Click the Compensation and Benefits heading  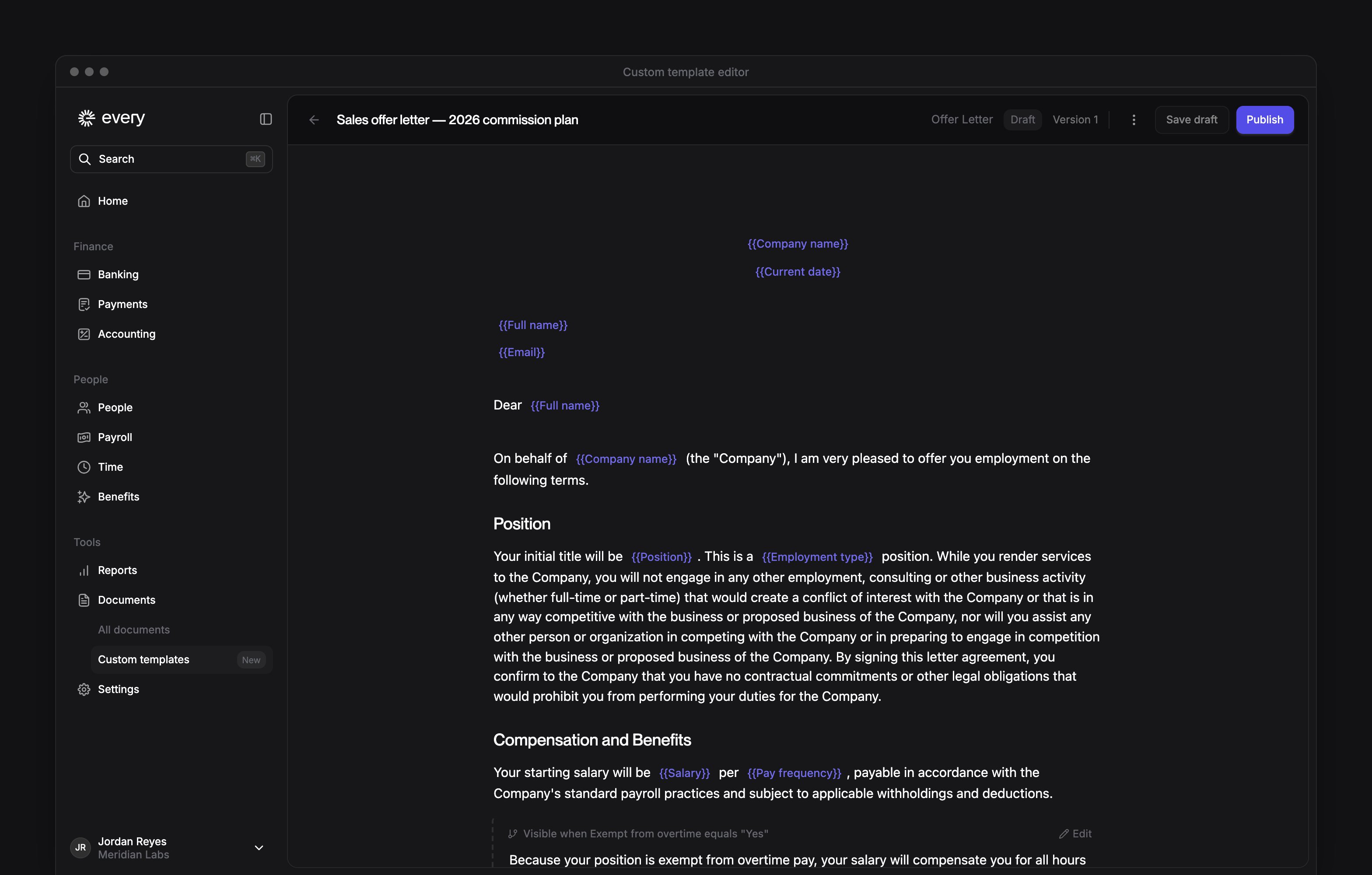pyautogui.click(x=592, y=739)
